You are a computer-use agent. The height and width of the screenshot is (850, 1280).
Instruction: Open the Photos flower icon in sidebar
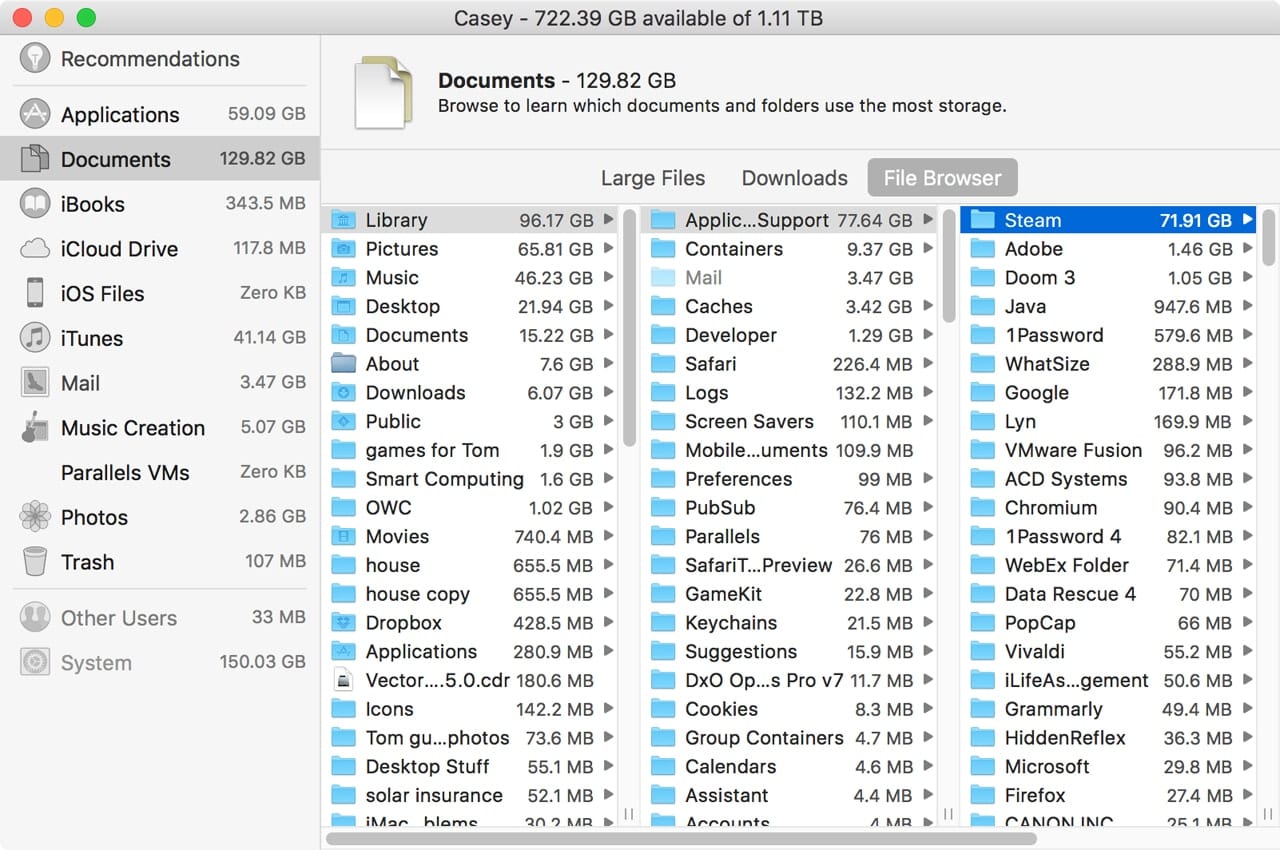point(34,517)
